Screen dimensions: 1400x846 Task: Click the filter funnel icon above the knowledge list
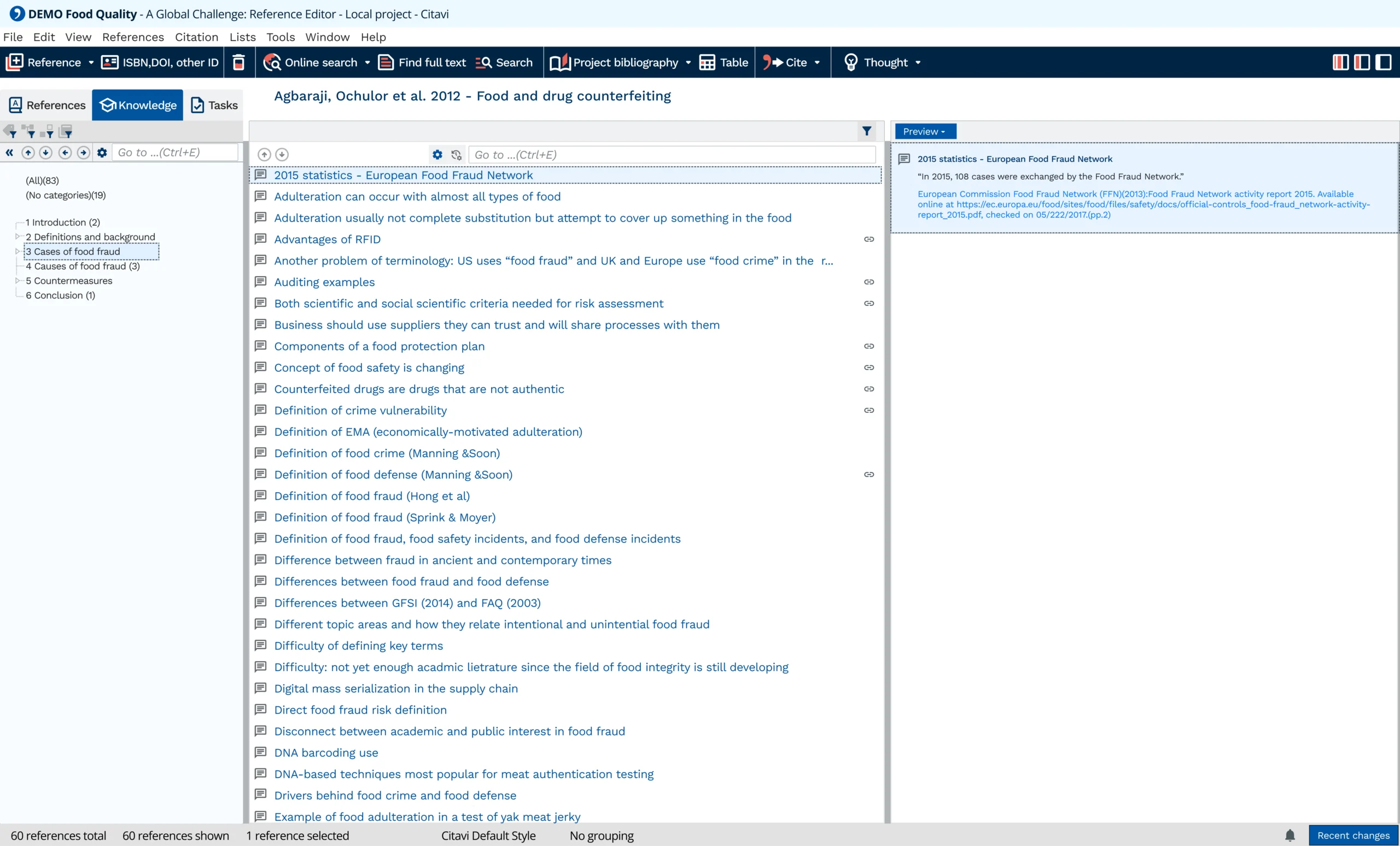click(x=866, y=131)
